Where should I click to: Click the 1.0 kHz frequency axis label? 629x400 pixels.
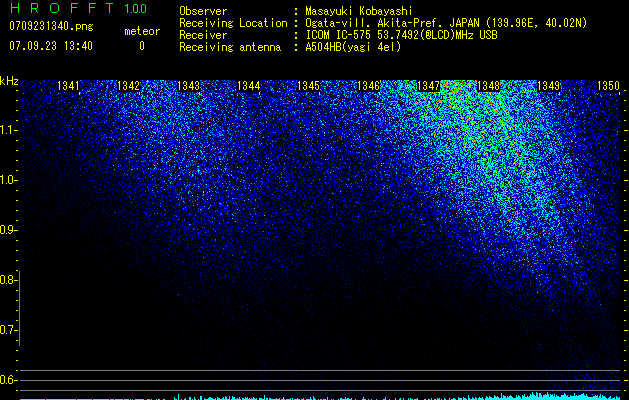tap(9, 180)
